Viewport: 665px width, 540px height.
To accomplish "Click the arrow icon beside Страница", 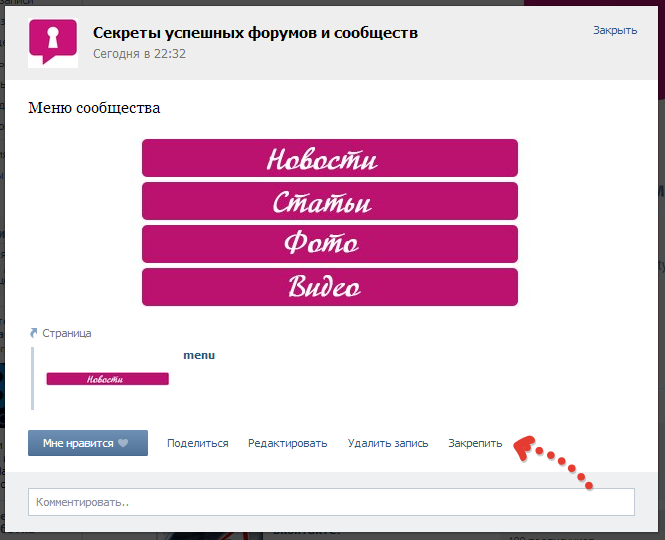I will pyautogui.click(x=34, y=333).
